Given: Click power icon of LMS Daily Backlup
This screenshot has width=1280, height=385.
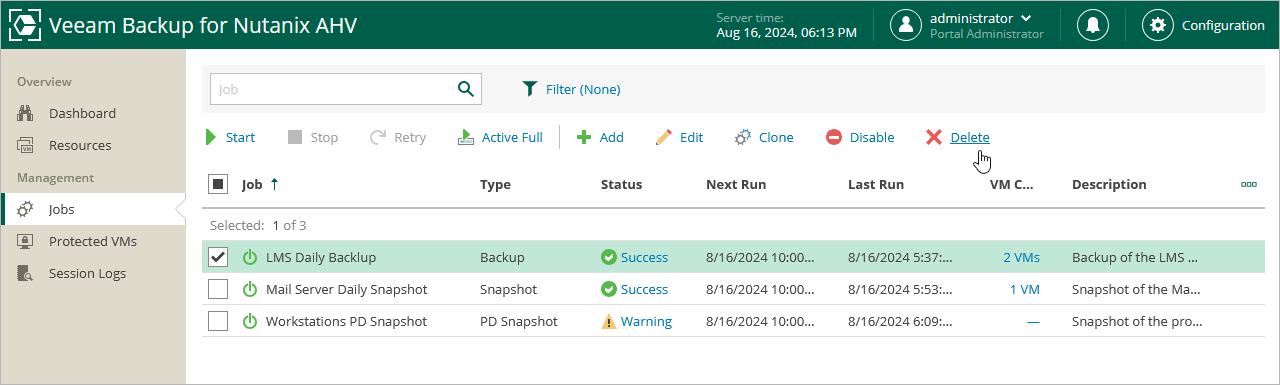Looking at the screenshot, I should (x=250, y=257).
